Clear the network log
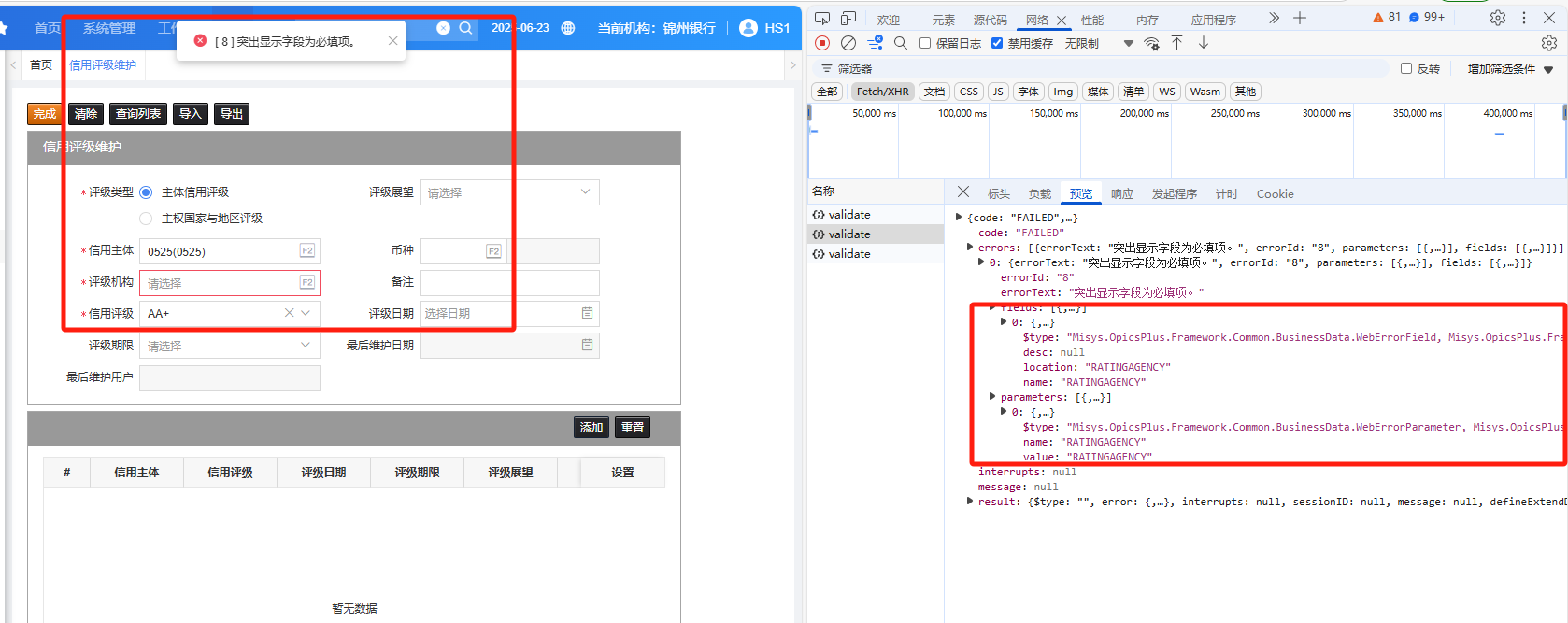The image size is (1568, 623). click(848, 43)
